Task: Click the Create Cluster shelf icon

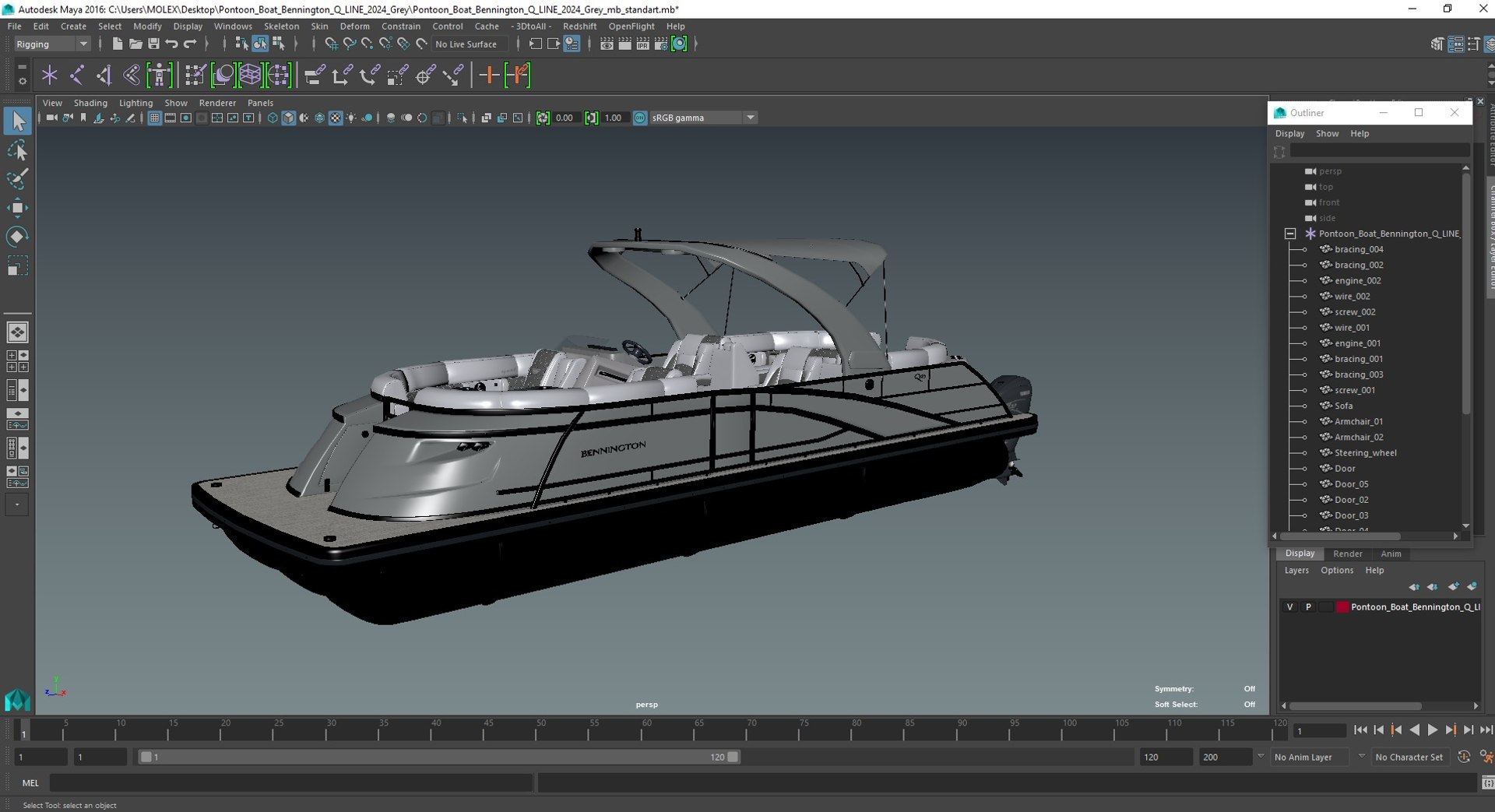Action: pyautogui.click(x=278, y=76)
